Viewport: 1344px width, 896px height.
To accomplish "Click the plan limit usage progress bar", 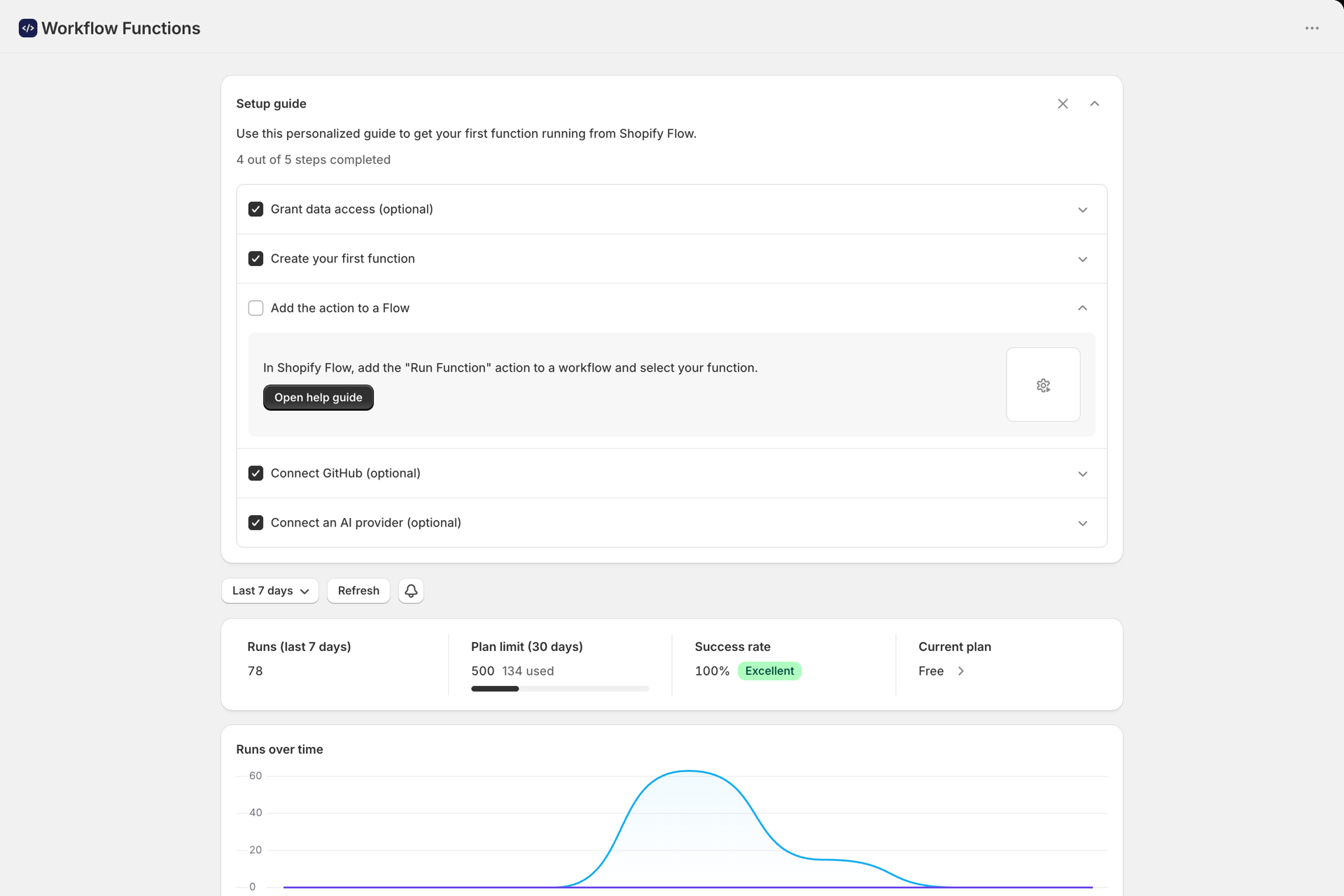I will coord(560,689).
